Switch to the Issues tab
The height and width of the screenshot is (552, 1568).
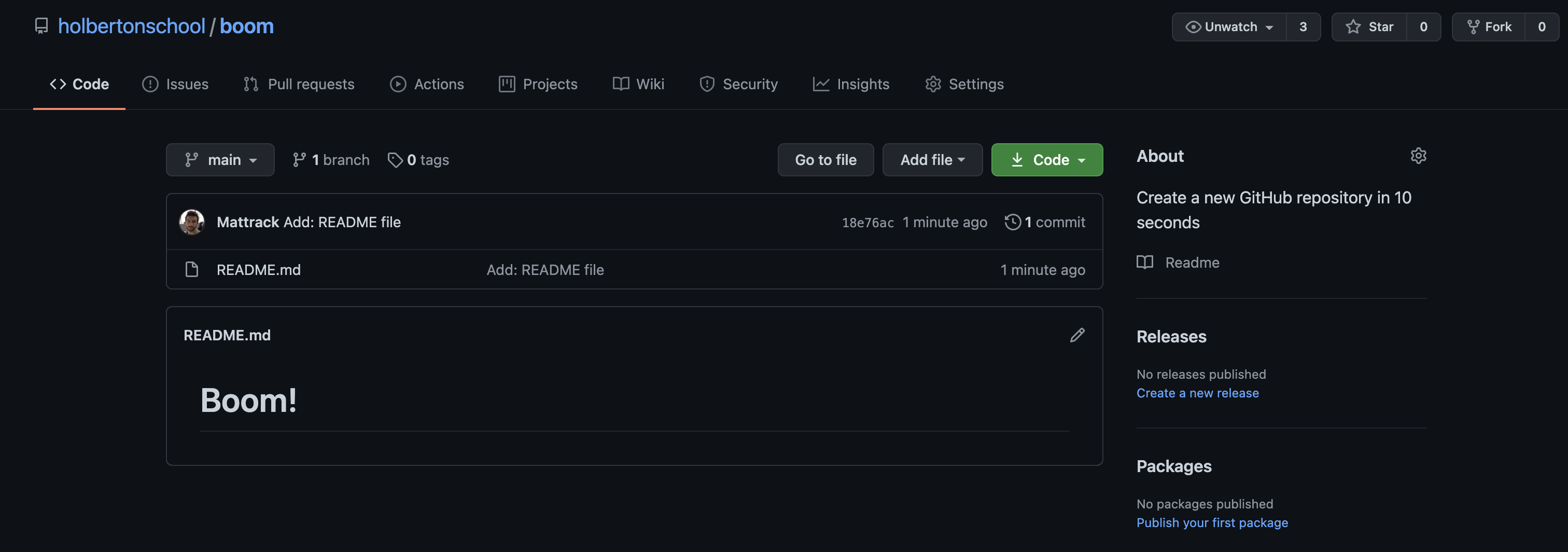pyautogui.click(x=175, y=84)
